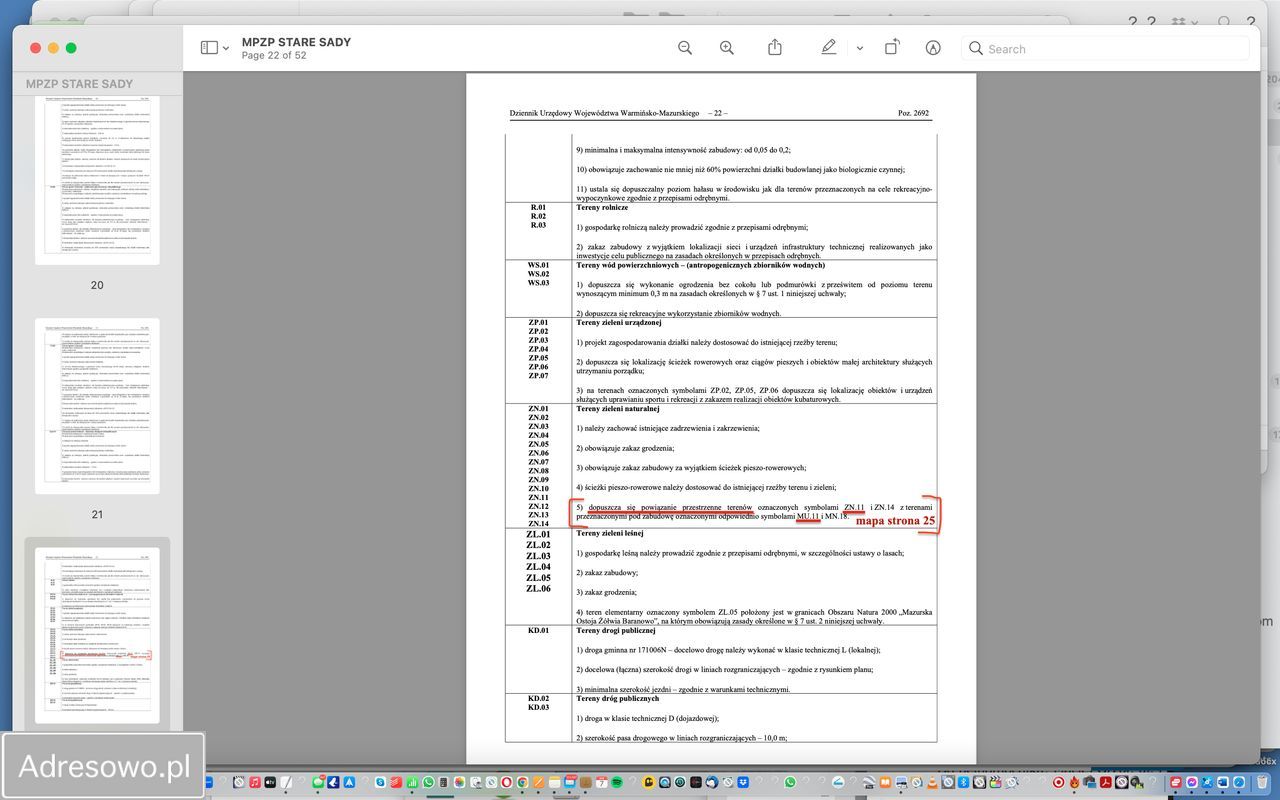The image size is (1280, 800).
Task: Click the 'Tereny rolnicze' heading
Action: click(x=602, y=208)
